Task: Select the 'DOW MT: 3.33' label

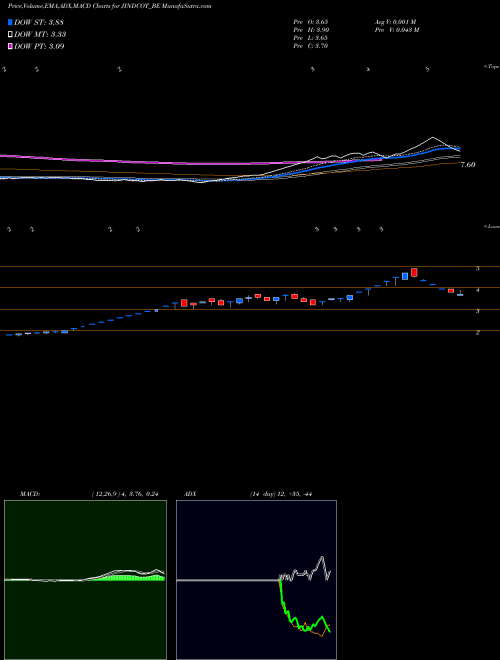Action: point(40,35)
